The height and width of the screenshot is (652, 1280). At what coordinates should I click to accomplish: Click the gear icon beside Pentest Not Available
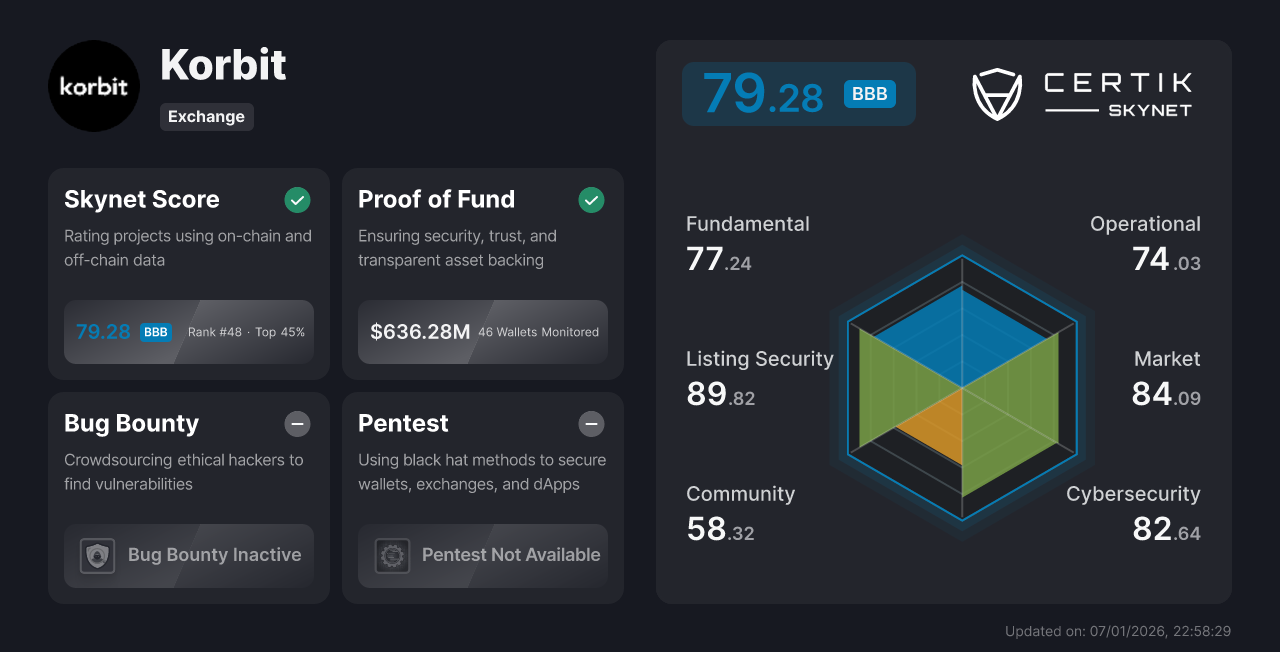[x=392, y=555]
